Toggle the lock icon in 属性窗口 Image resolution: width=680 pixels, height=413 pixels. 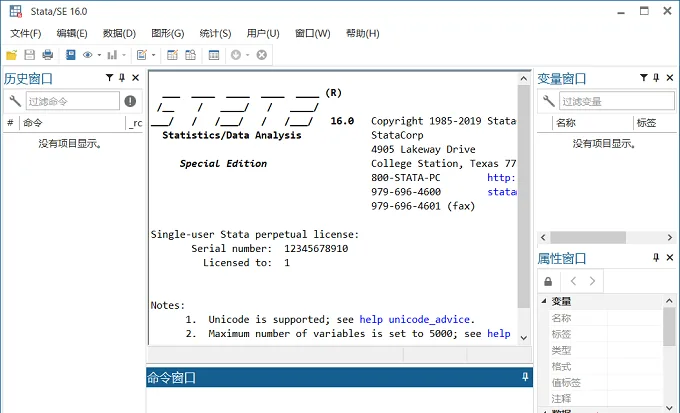(548, 282)
